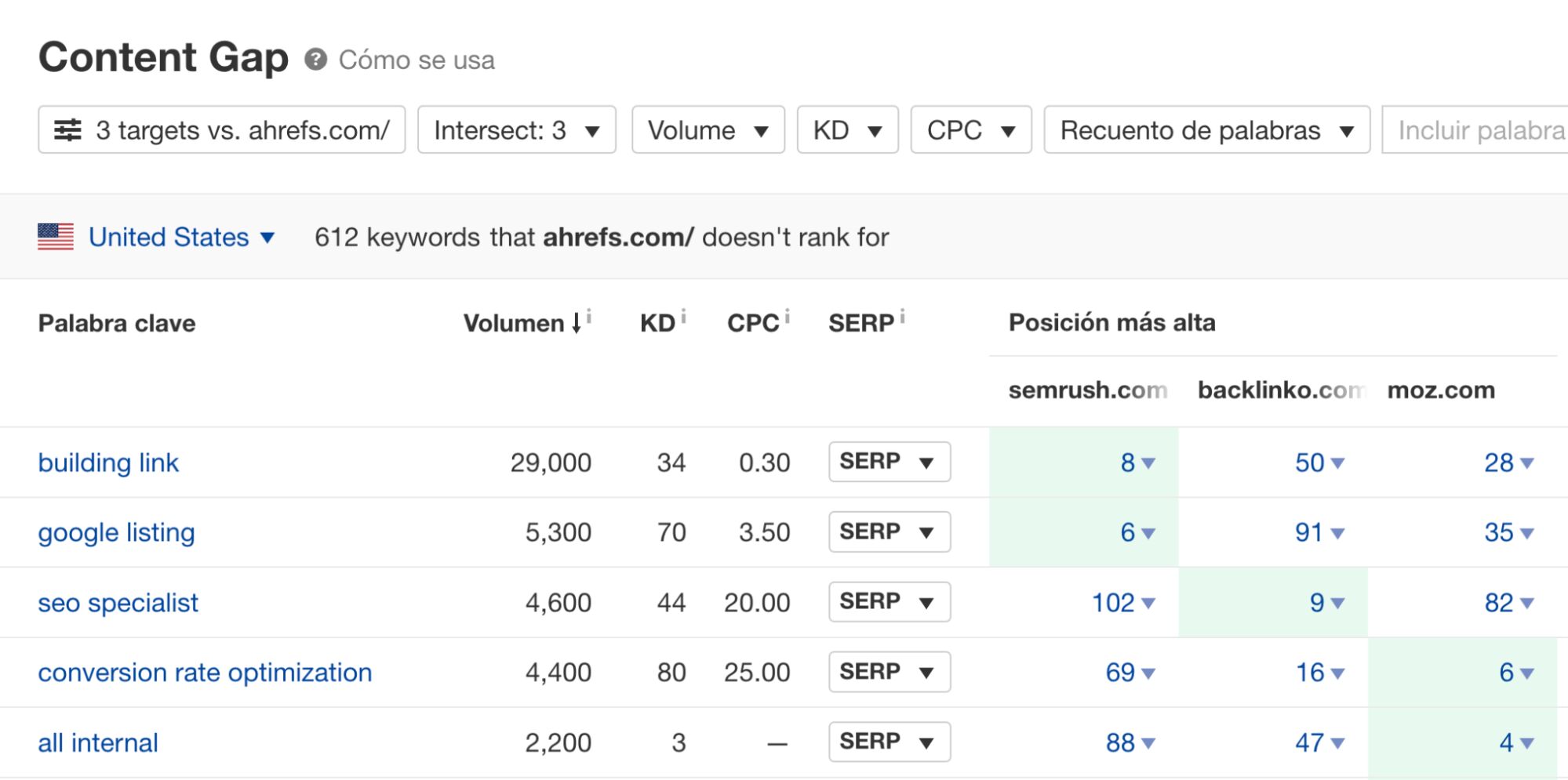The height and width of the screenshot is (780, 1568).
Task: Open the CPC filter dropdown
Action: [972, 129]
